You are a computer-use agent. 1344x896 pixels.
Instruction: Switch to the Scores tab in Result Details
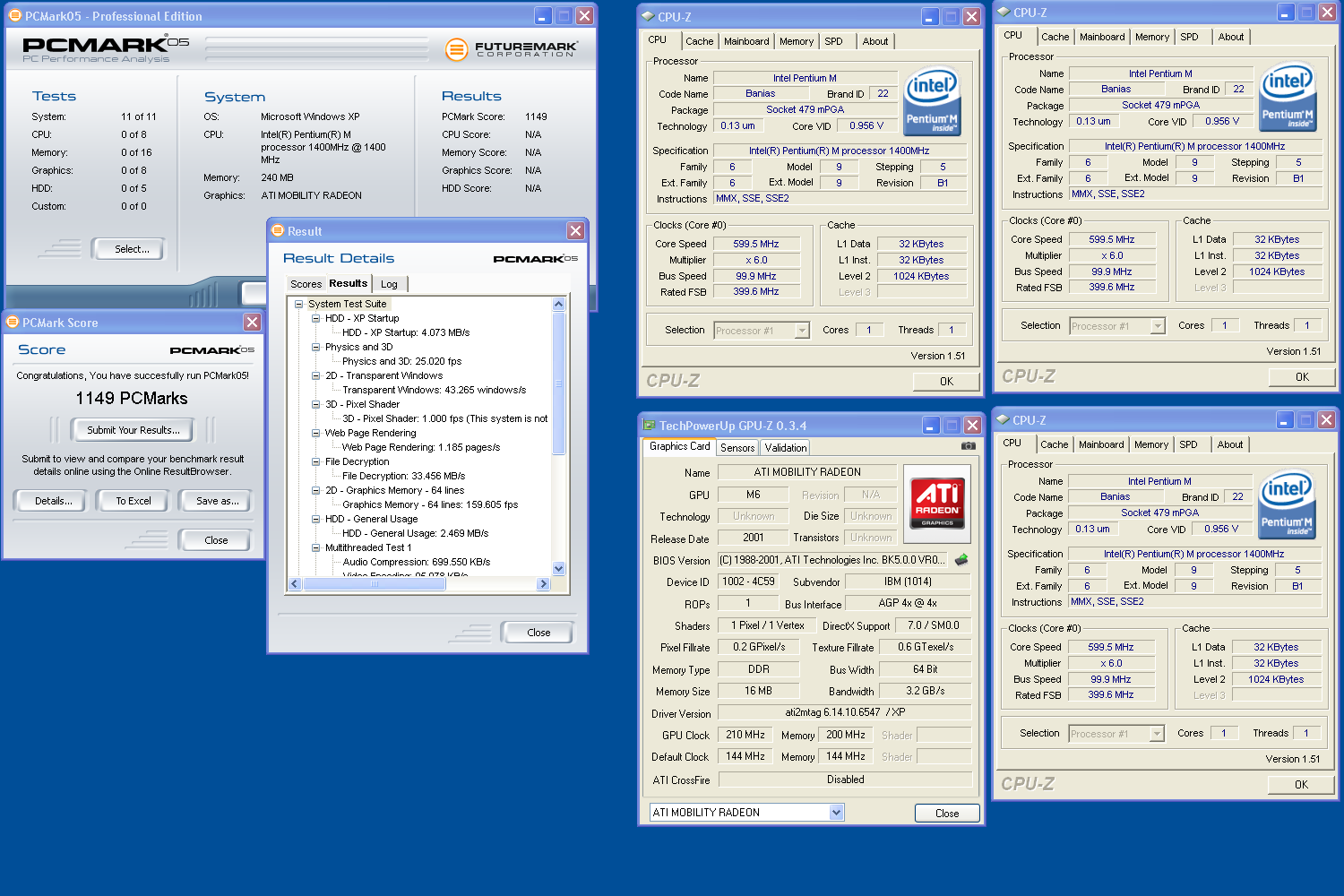point(306,284)
